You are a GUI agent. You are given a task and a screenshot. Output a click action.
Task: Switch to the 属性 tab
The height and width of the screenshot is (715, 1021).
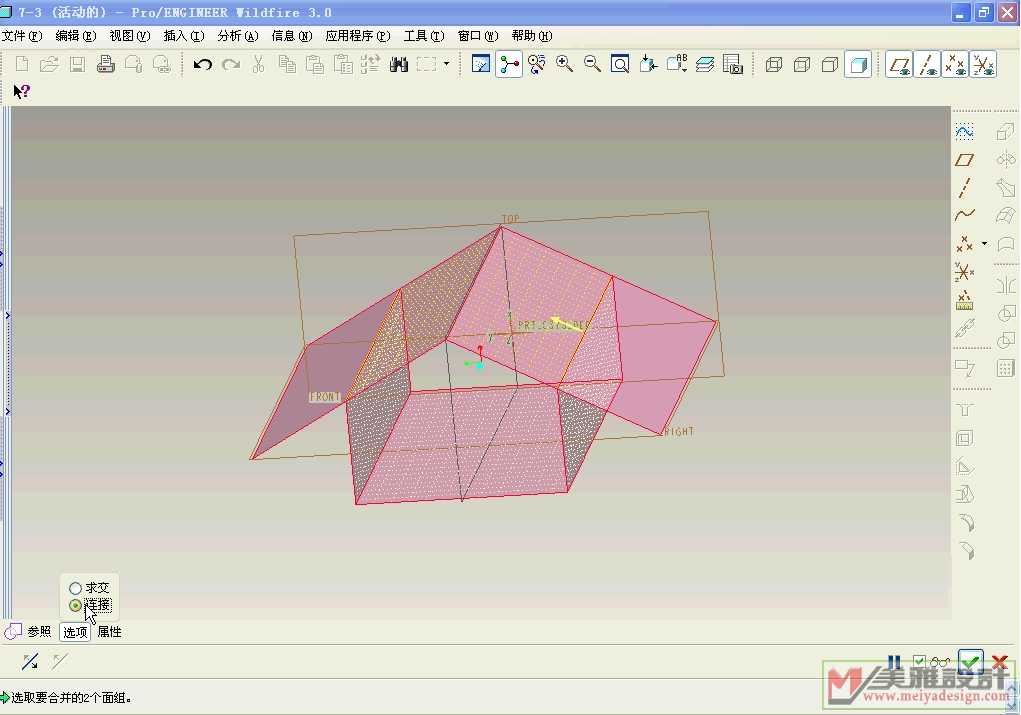point(109,632)
